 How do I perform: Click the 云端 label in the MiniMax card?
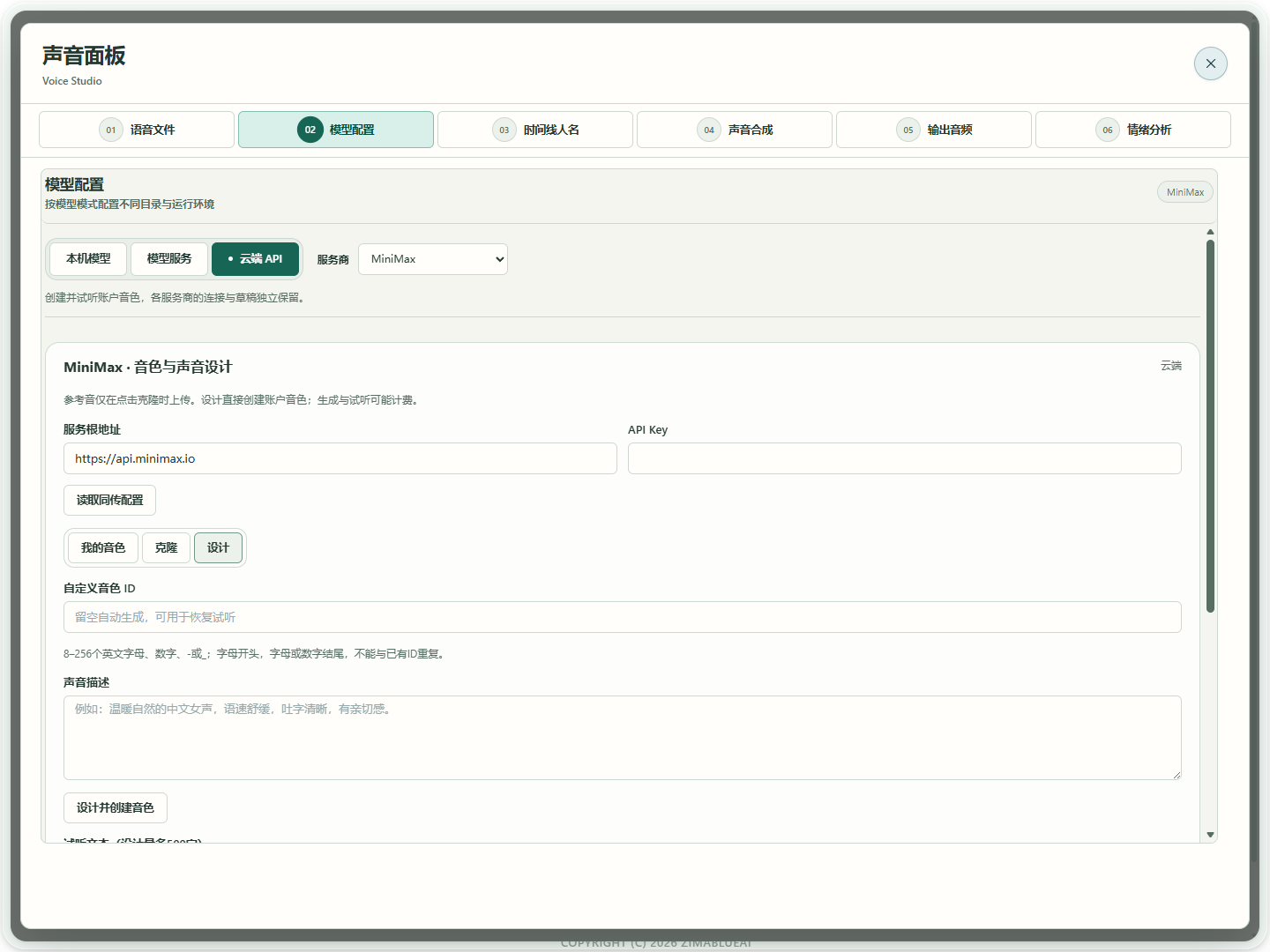tap(1171, 366)
